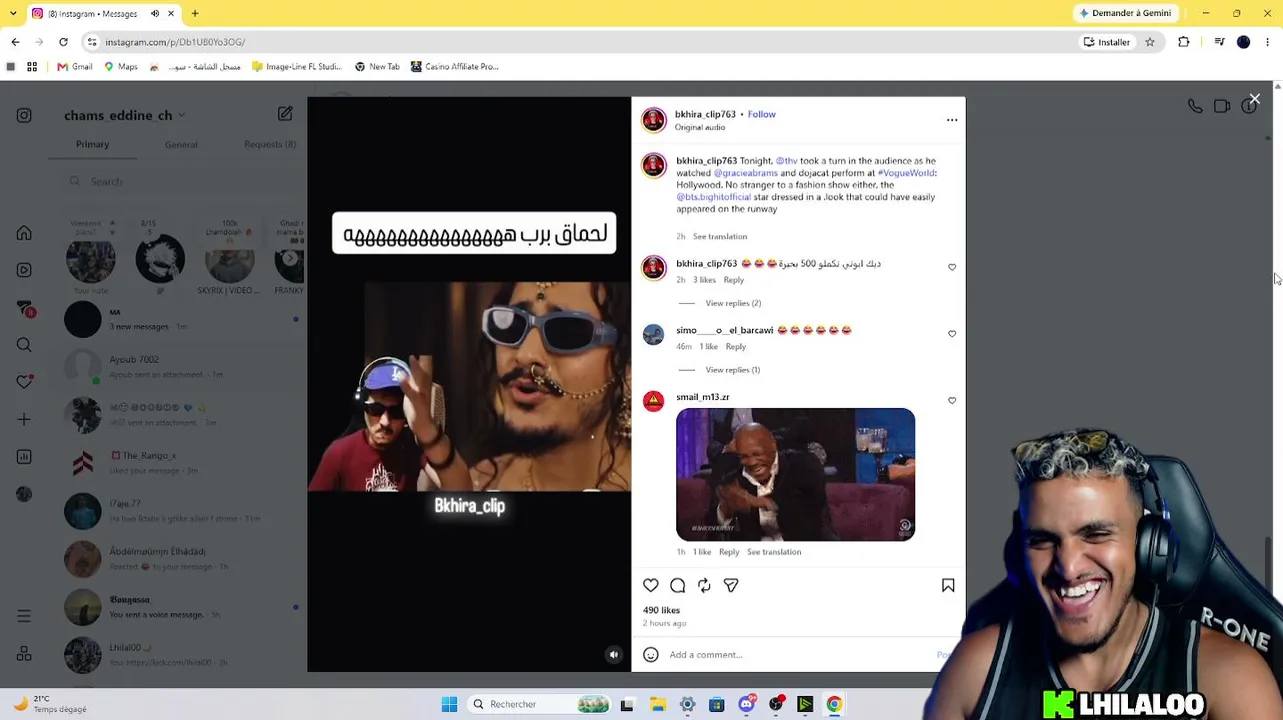
Task: Open Messages icon in the sidebar
Action: click(x=24, y=308)
